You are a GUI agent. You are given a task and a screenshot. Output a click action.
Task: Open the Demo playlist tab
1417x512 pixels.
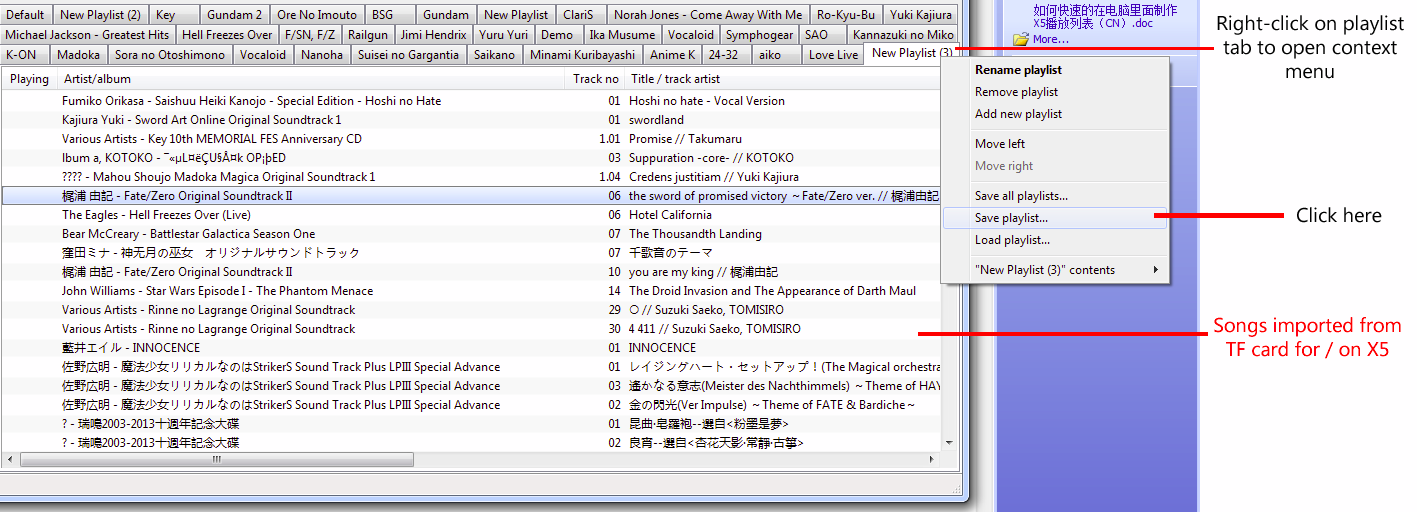[x=557, y=35]
